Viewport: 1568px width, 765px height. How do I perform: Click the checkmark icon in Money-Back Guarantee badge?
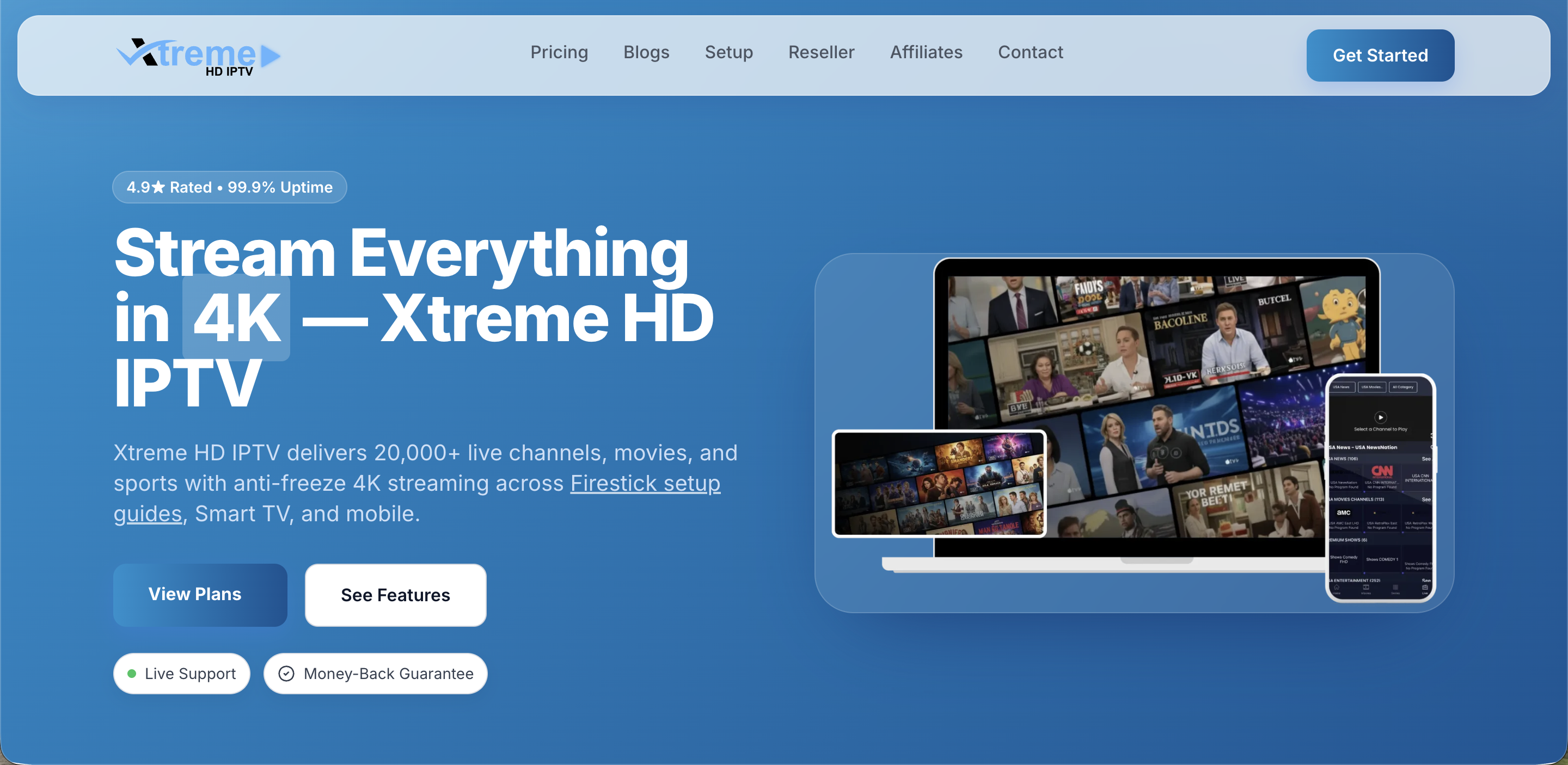[x=287, y=673]
